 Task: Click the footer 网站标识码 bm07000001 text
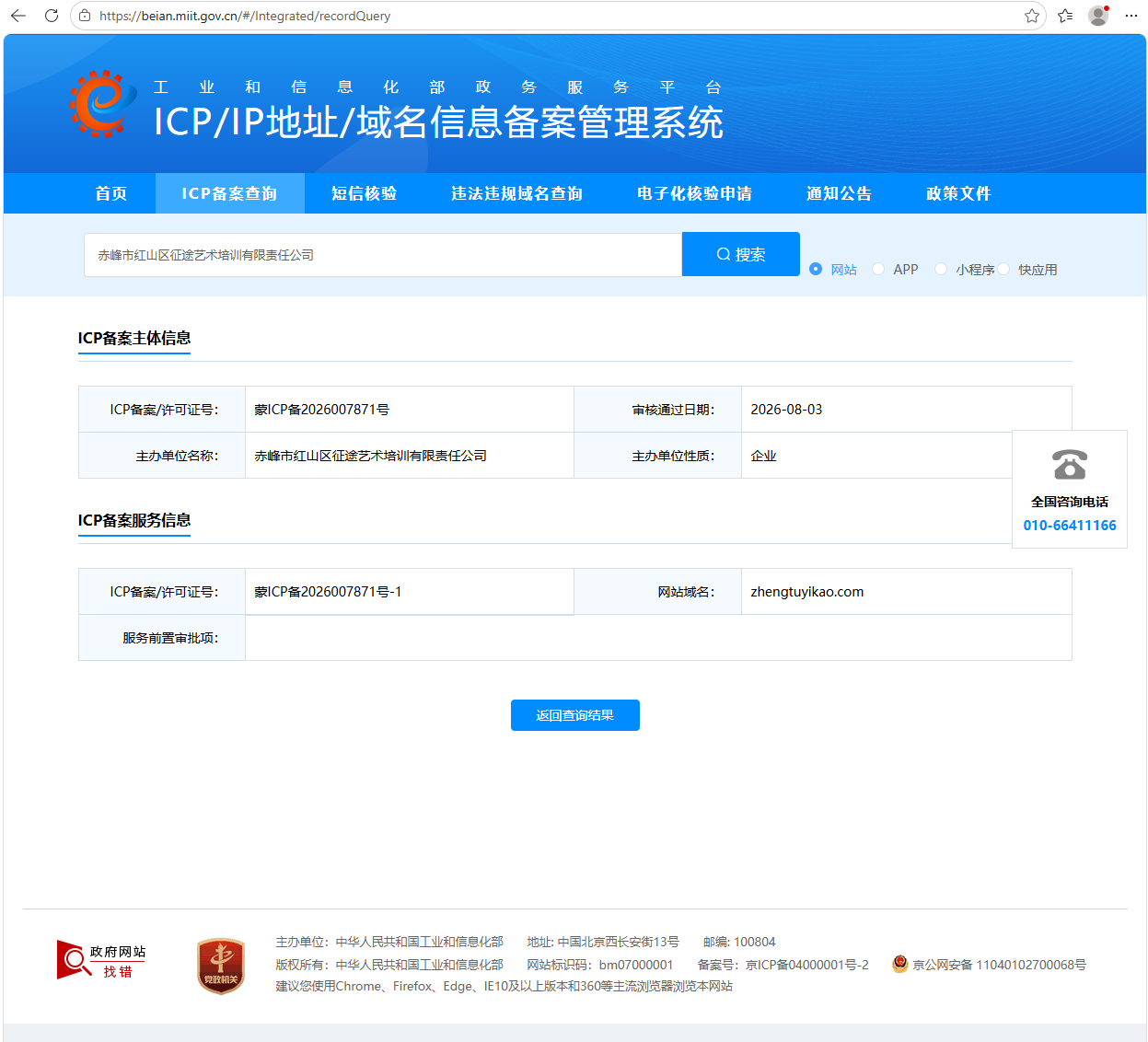click(x=600, y=965)
